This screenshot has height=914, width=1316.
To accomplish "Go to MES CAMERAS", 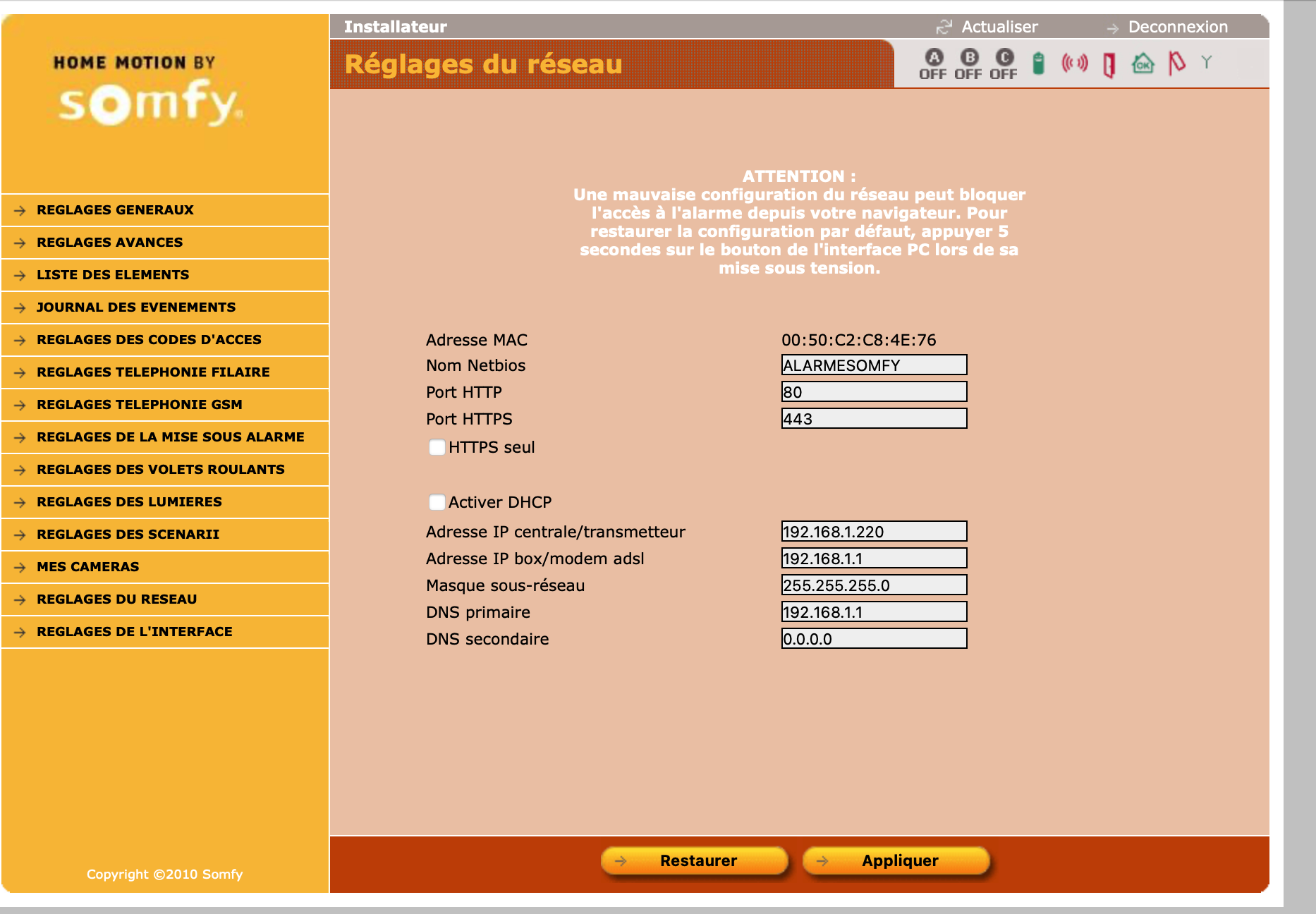I will coord(165,567).
